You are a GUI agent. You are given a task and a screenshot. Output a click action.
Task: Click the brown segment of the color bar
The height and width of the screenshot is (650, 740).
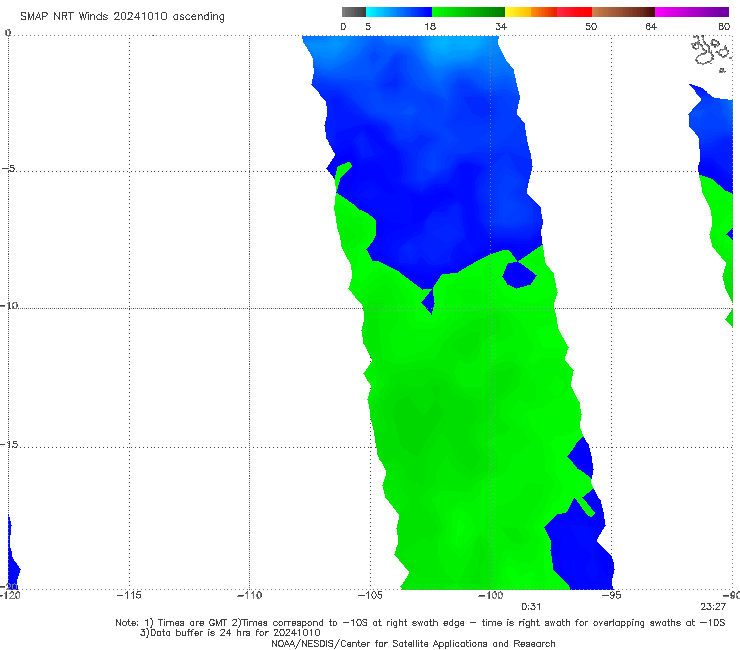coord(623,12)
